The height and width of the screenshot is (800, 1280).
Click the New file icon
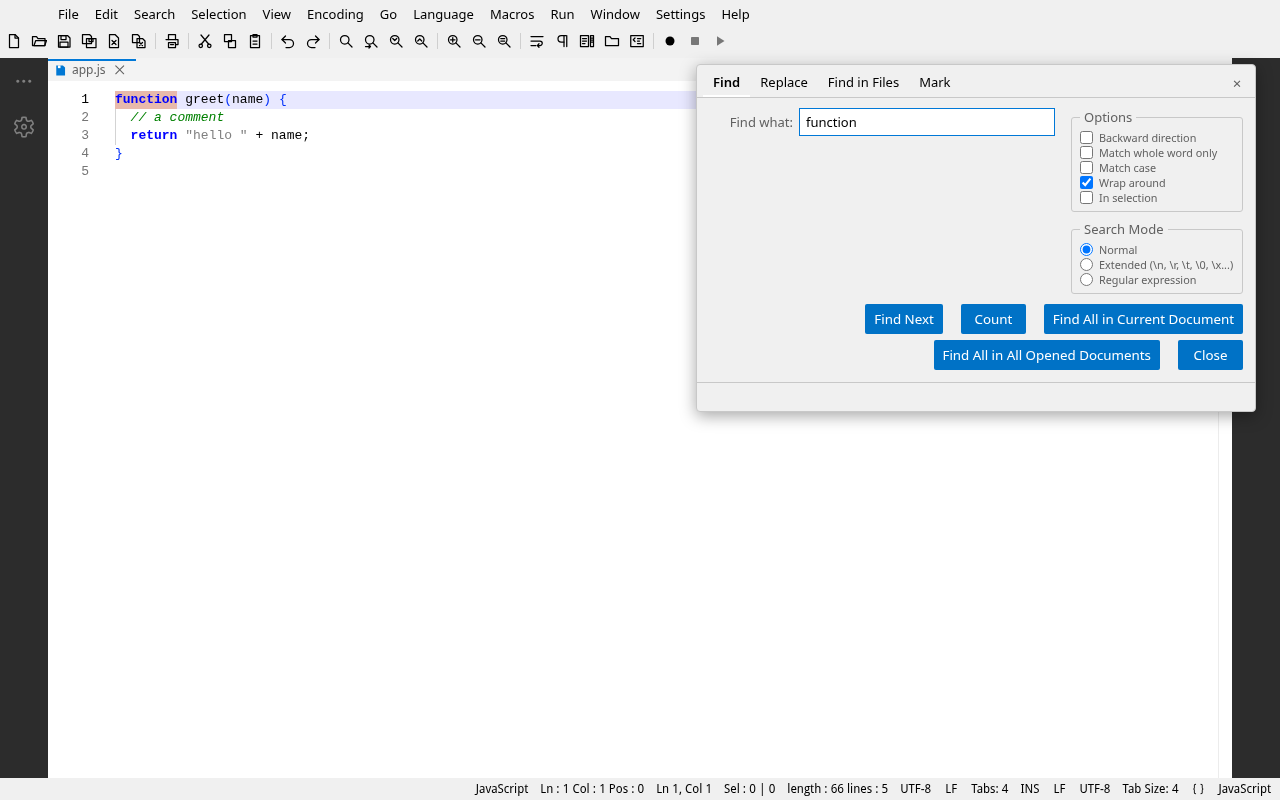click(14, 41)
